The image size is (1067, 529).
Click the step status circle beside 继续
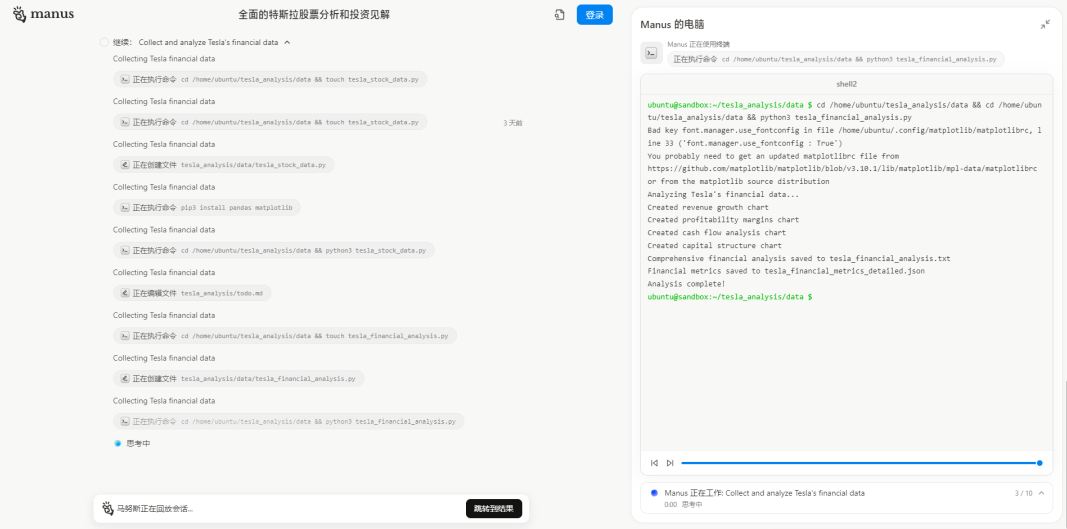coord(104,42)
